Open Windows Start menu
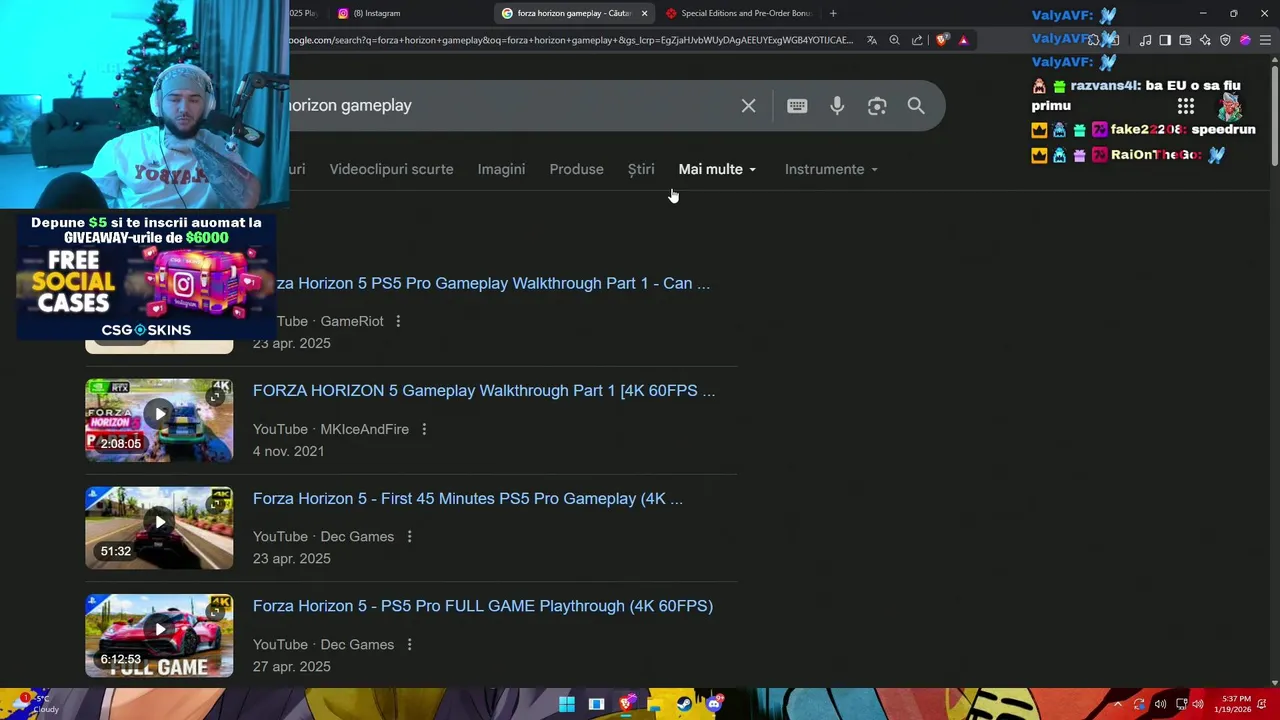 567,704
